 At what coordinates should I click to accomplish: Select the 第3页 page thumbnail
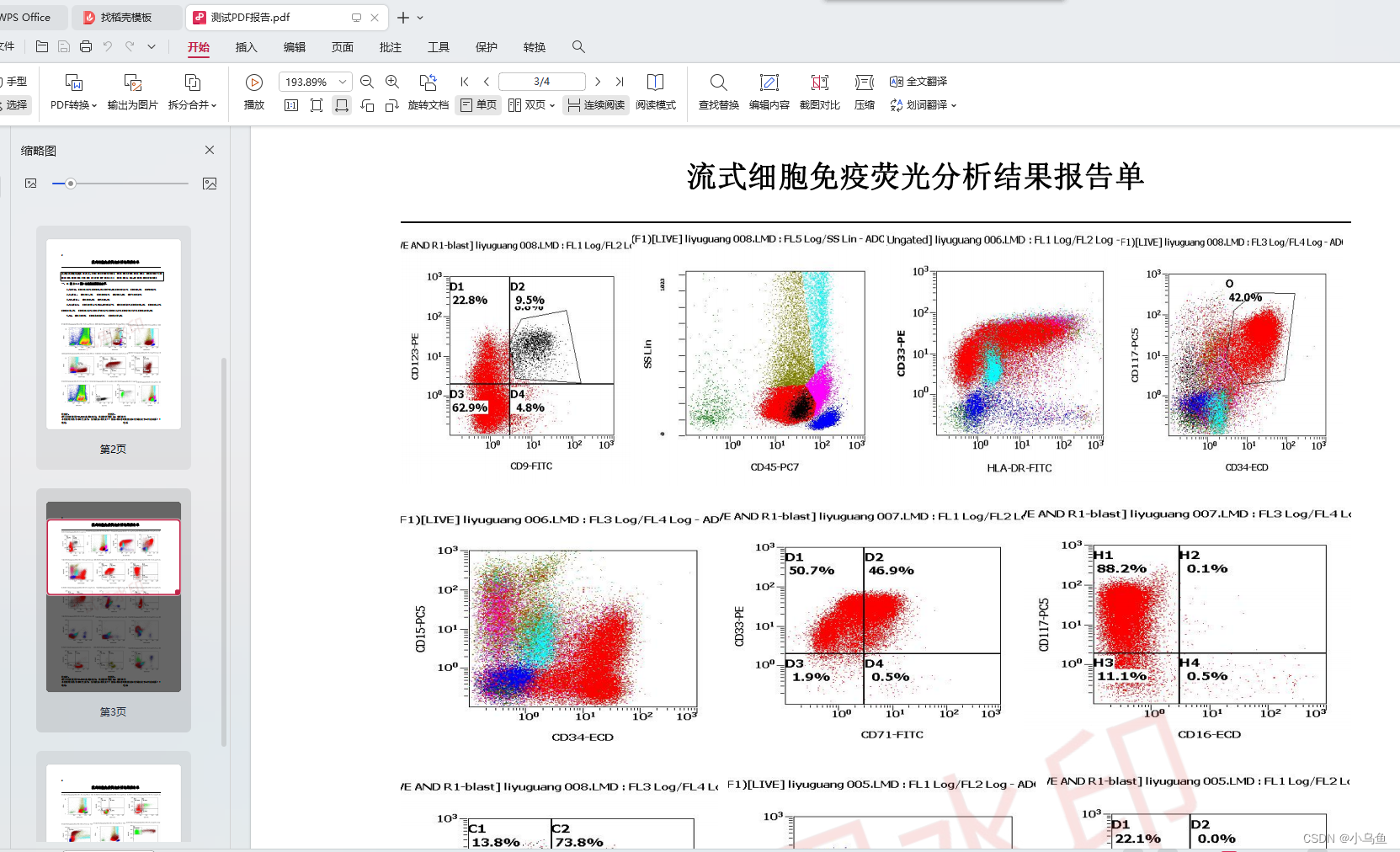coord(114,597)
